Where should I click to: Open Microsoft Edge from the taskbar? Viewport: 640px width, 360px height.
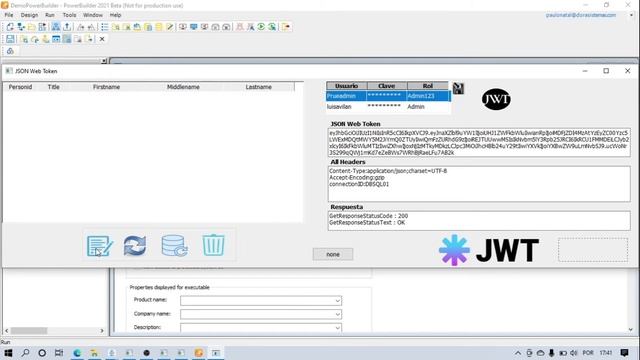[x=77, y=353]
